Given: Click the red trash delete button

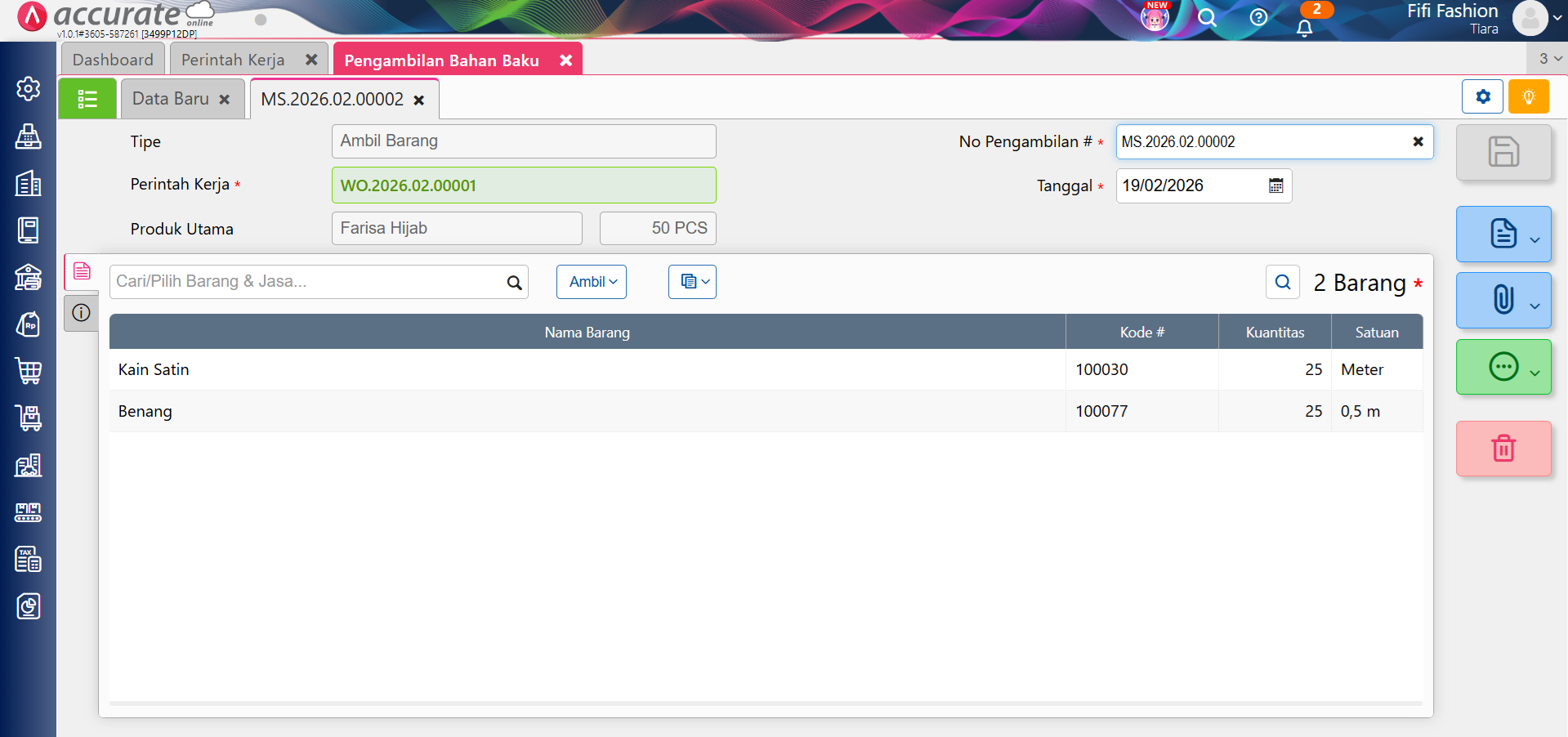Looking at the screenshot, I should [x=1503, y=449].
